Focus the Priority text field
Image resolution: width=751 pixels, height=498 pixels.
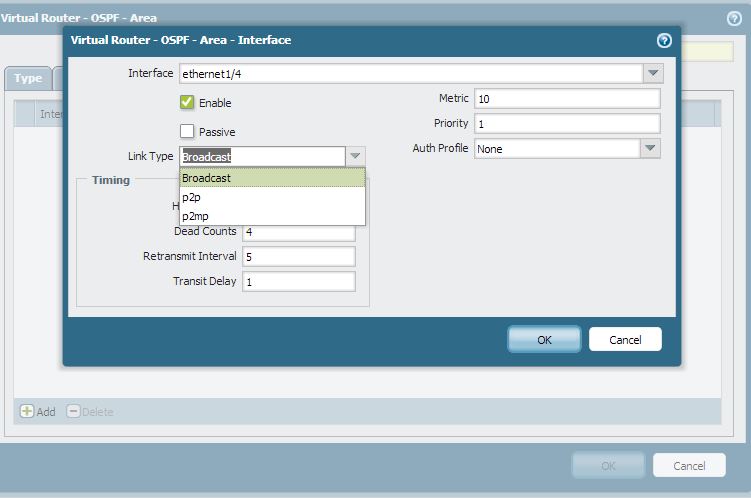pyautogui.click(x=566, y=123)
